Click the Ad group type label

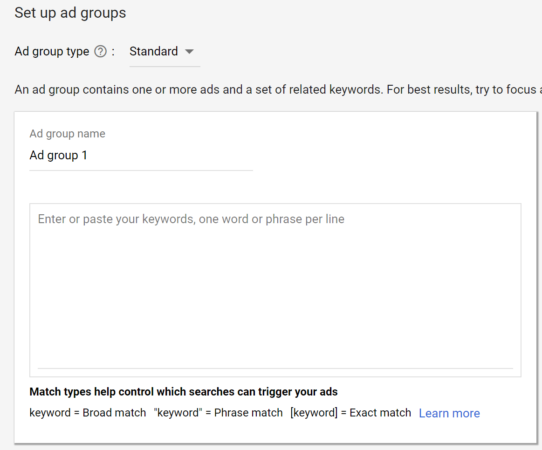tap(52, 51)
